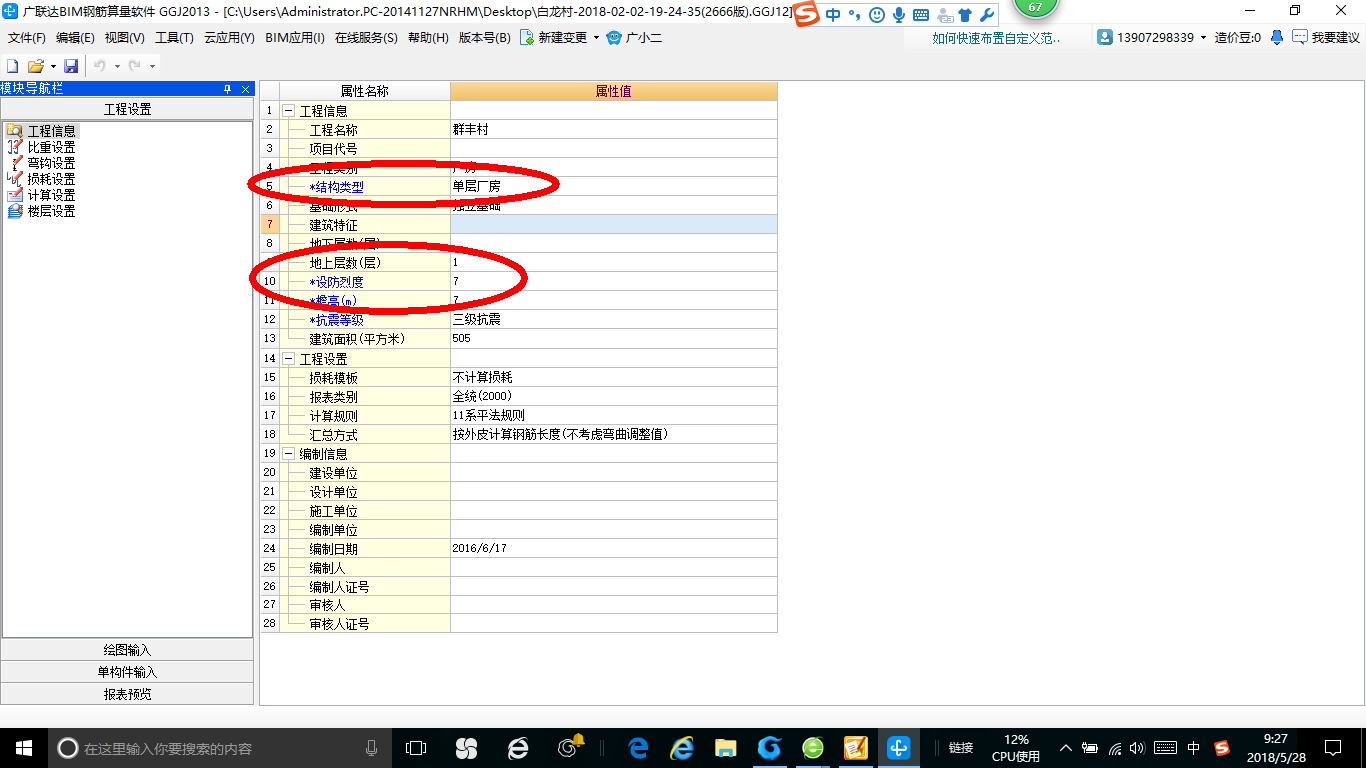Image resolution: width=1366 pixels, height=768 pixels.
Task: Select 损耗设置 in navigation tree
Action: click(51, 179)
